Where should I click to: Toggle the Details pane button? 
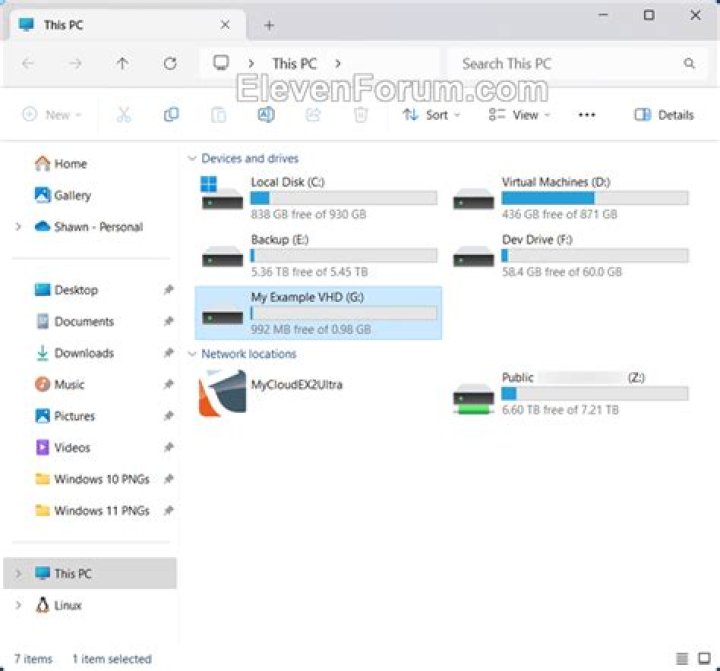(664, 115)
